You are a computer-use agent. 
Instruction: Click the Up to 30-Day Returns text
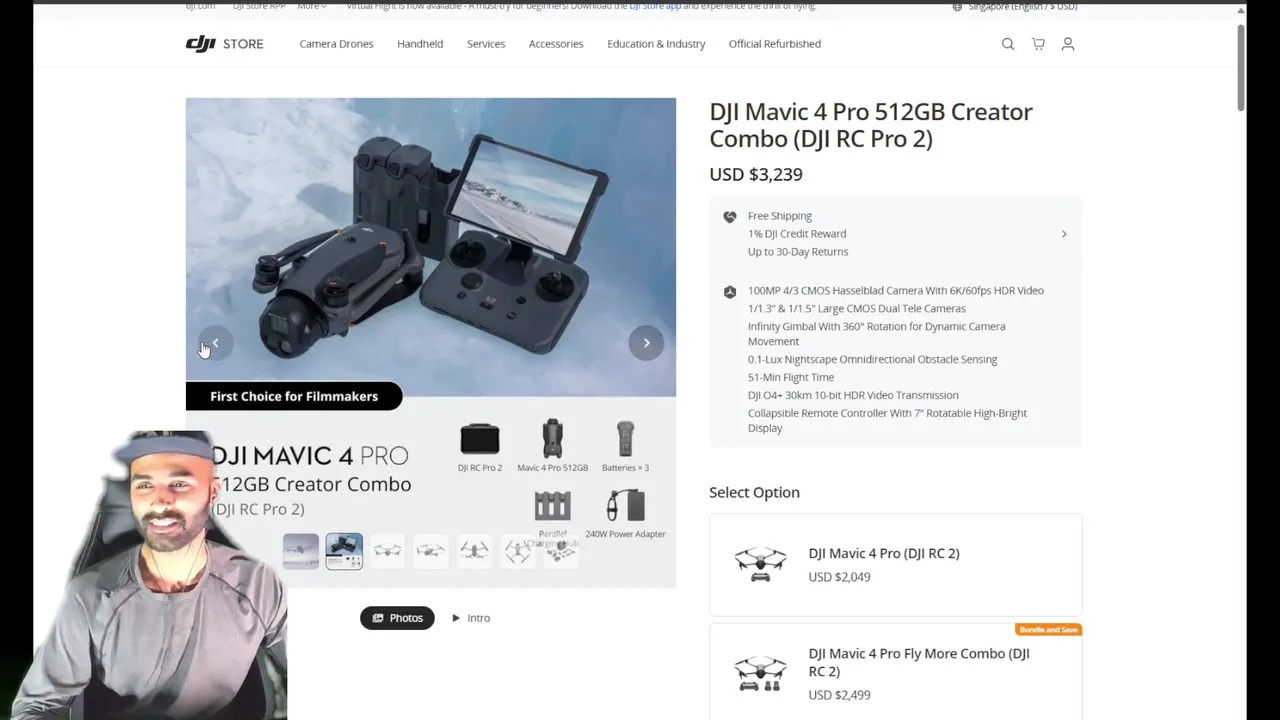click(798, 252)
